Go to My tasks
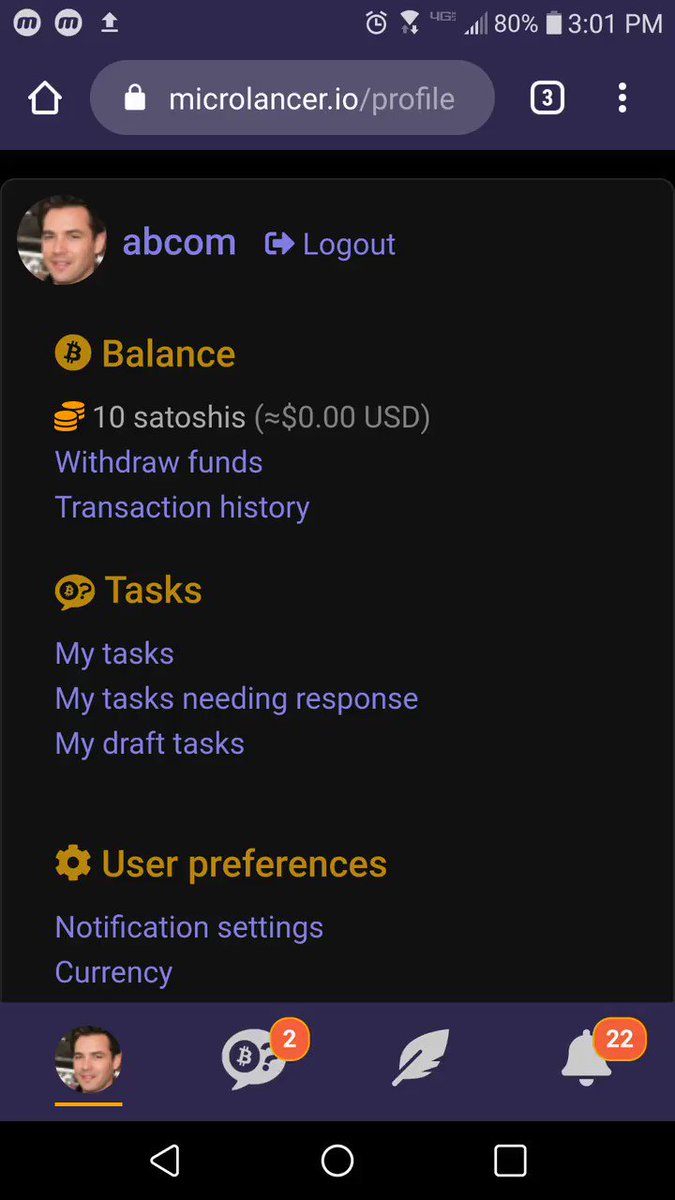This screenshot has height=1200, width=675. [114, 653]
